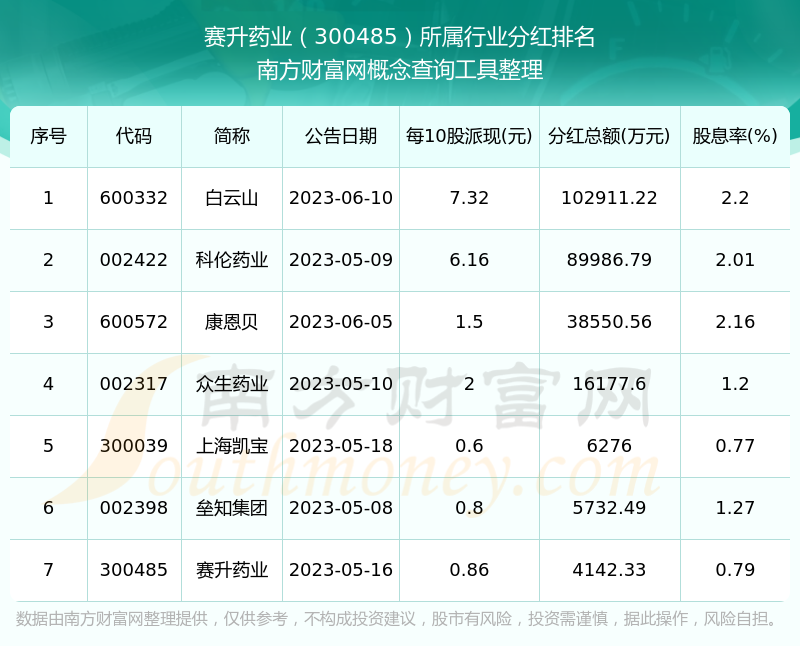Click dividend yield 0.79

[735, 570]
